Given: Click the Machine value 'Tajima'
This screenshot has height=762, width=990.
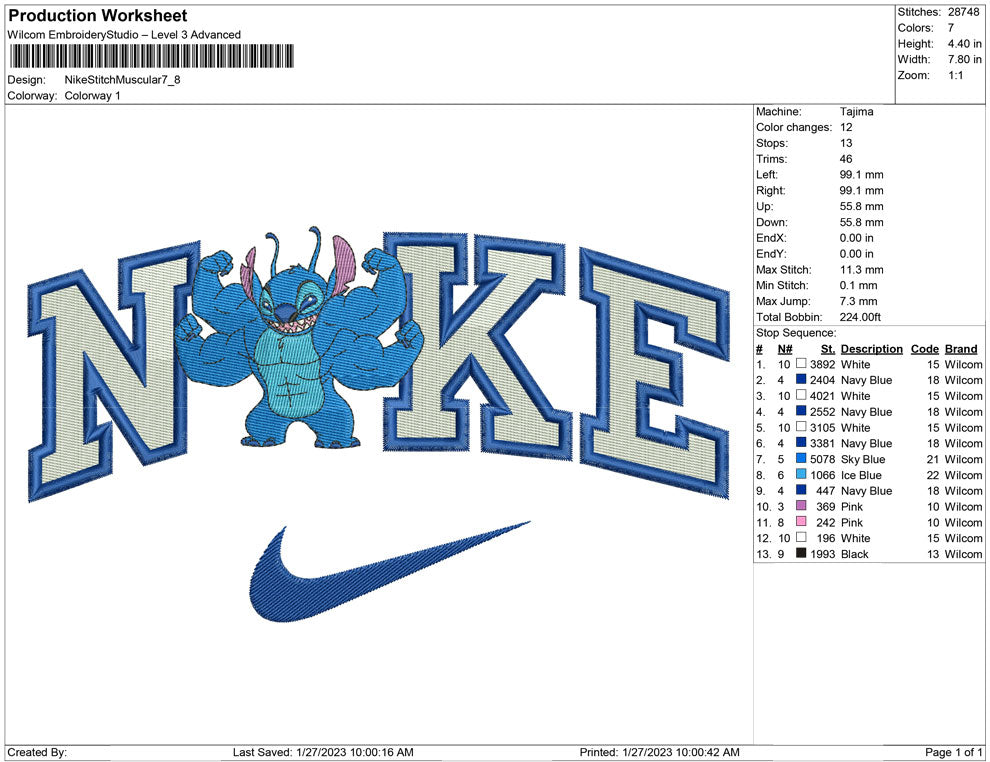Looking at the screenshot, I should click(x=857, y=112).
